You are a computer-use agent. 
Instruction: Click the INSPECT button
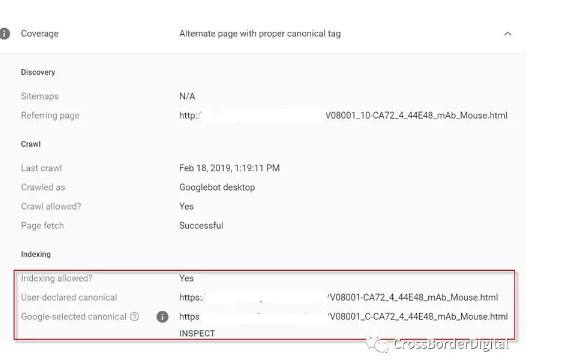pyautogui.click(x=197, y=333)
